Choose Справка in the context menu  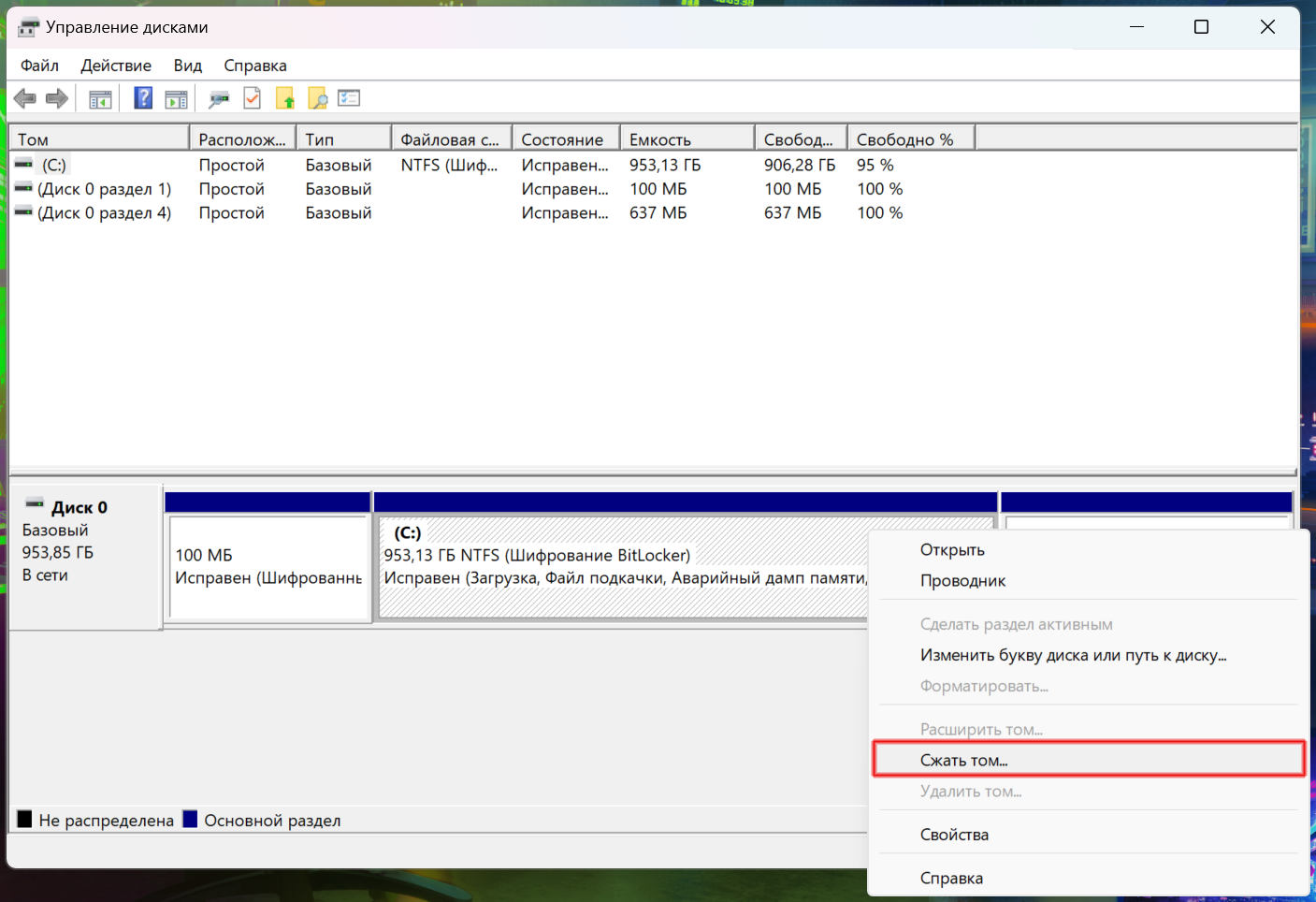tap(1089, 879)
